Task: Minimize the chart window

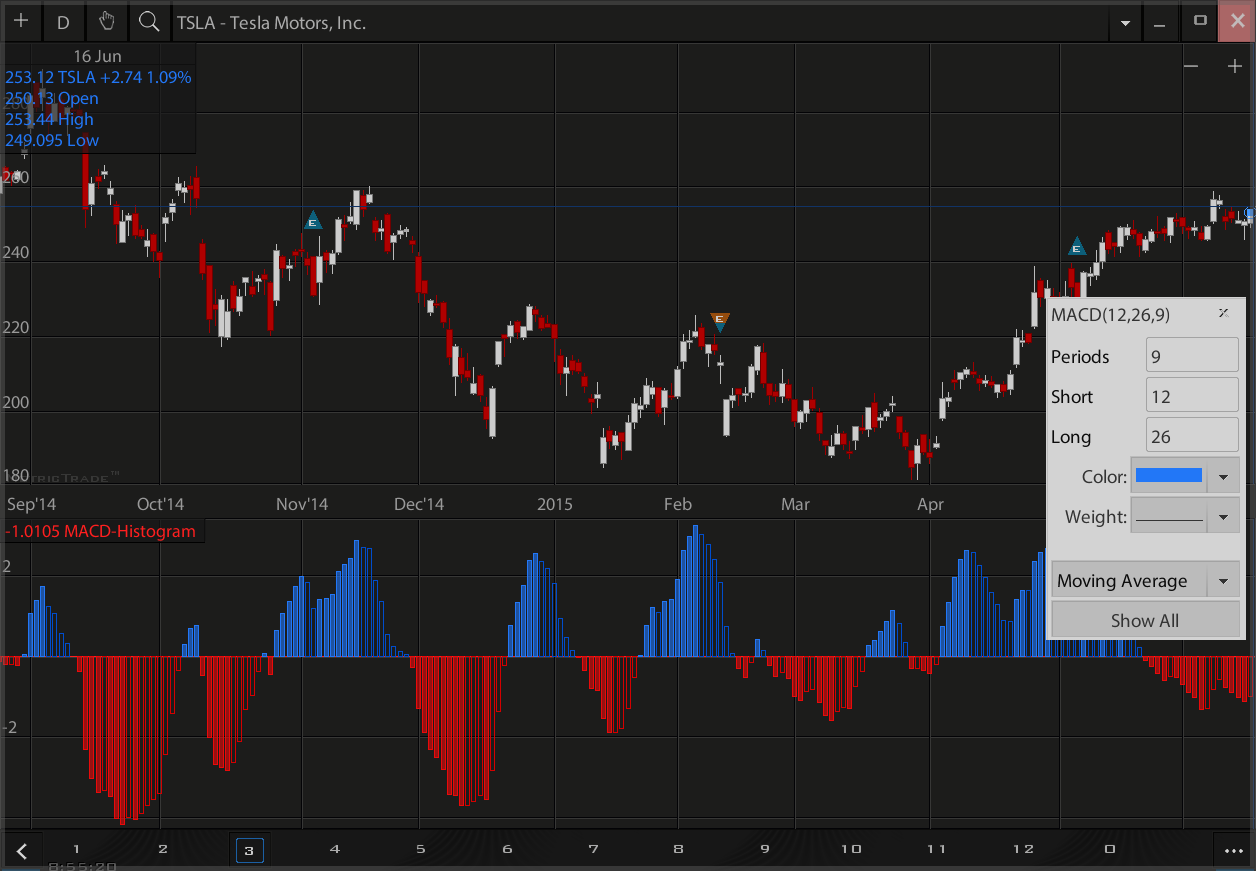Action: click(x=1160, y=22)
